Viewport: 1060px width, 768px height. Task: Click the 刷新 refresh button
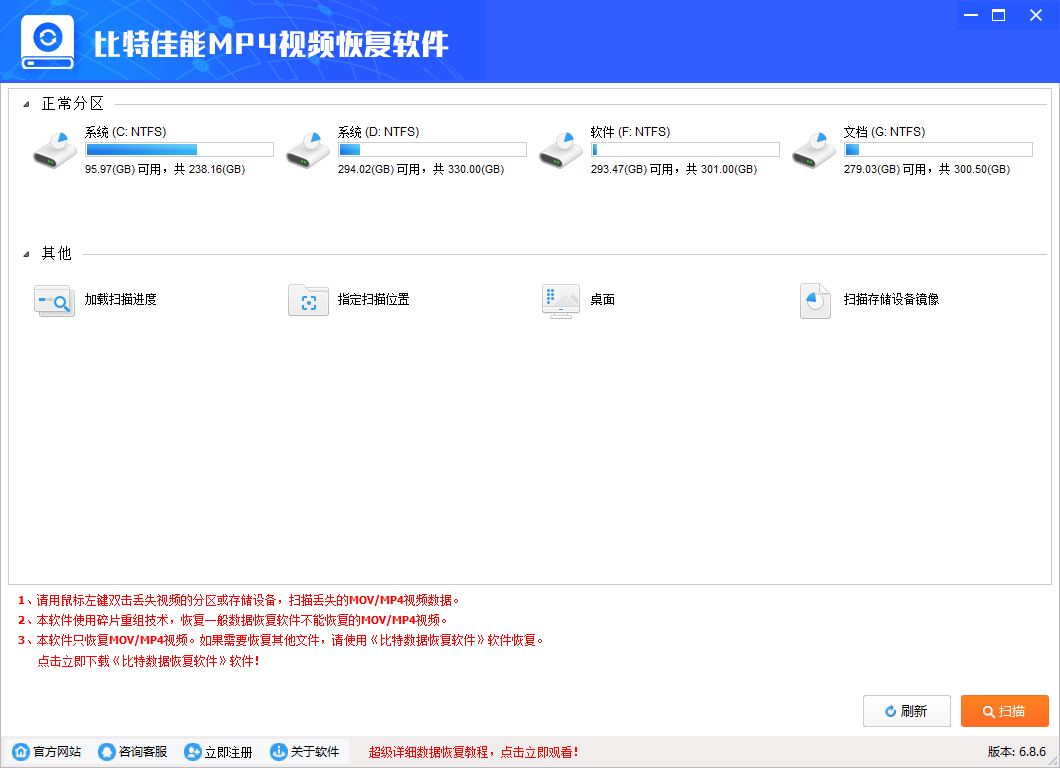click(x=907, y=711)
